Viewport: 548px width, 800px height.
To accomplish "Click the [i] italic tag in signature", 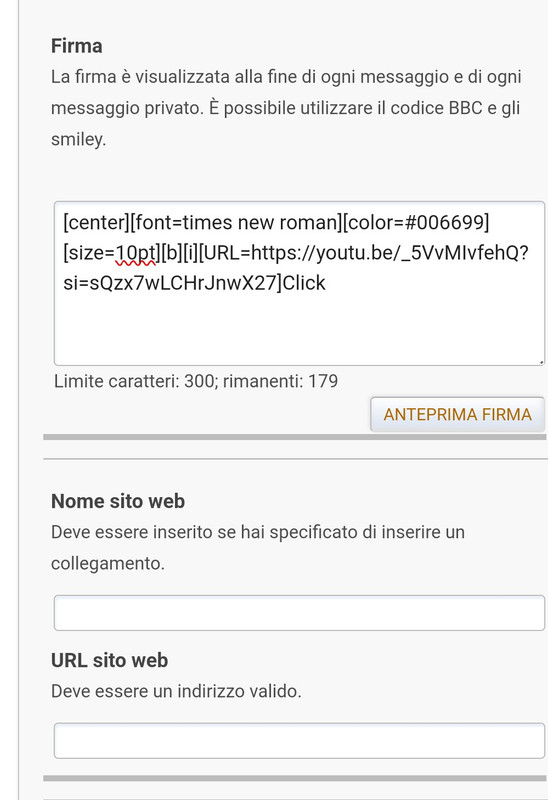I will (190, 253).
